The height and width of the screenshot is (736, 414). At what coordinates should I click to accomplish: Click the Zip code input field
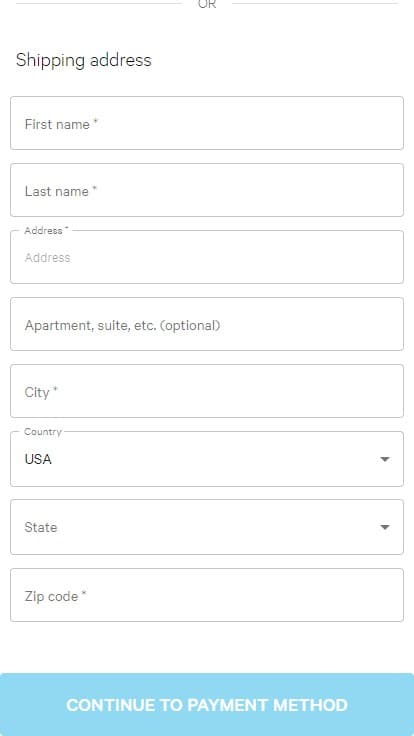point(207,595)
